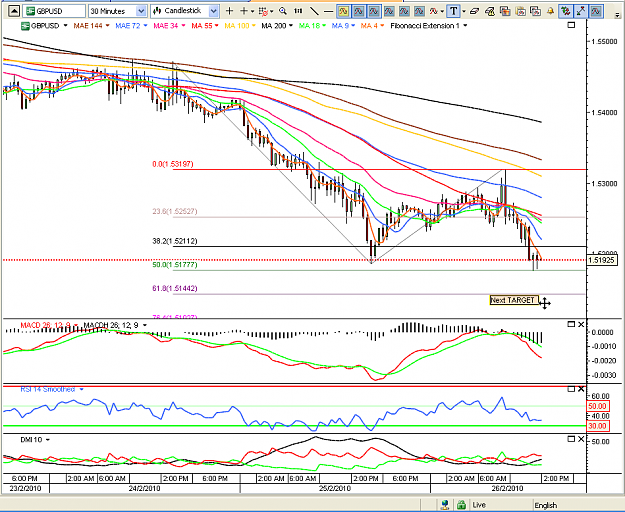Toggle the diagonal double-arrow toolbar button
Viewport: 625px width, 512px height.
point(581,12)
